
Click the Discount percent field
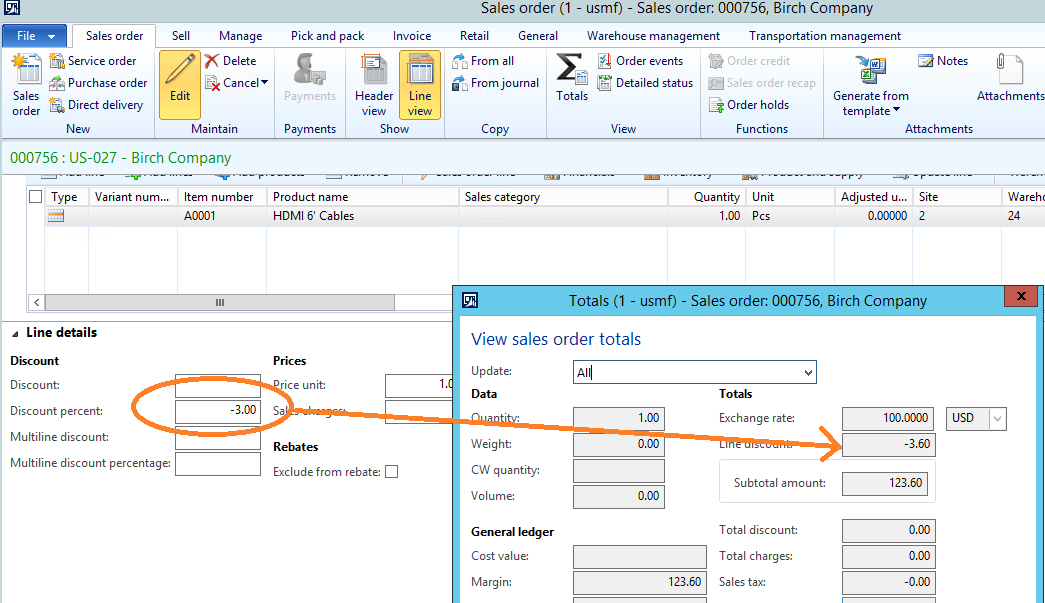coord(218,410)
